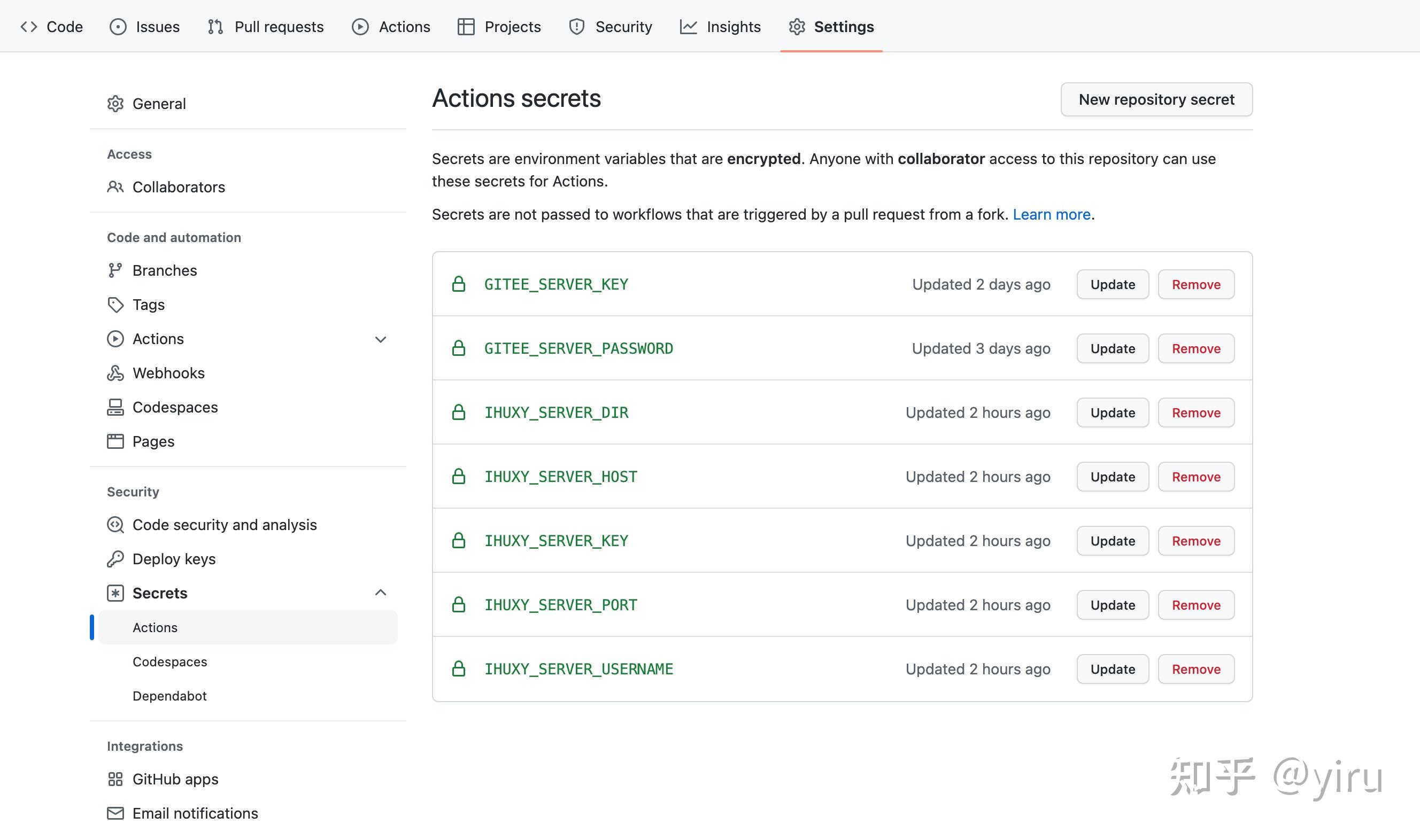The width and height of the screenshot is (1420, 840).
Task: Open the Insights graph icon
Action: [x=688, y=27]
